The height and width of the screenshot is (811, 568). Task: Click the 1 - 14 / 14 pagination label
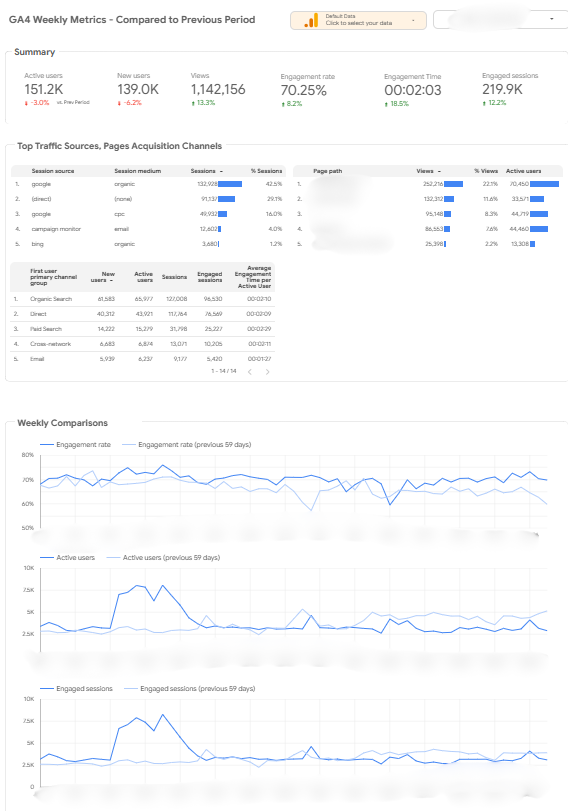tap(223, 371)
